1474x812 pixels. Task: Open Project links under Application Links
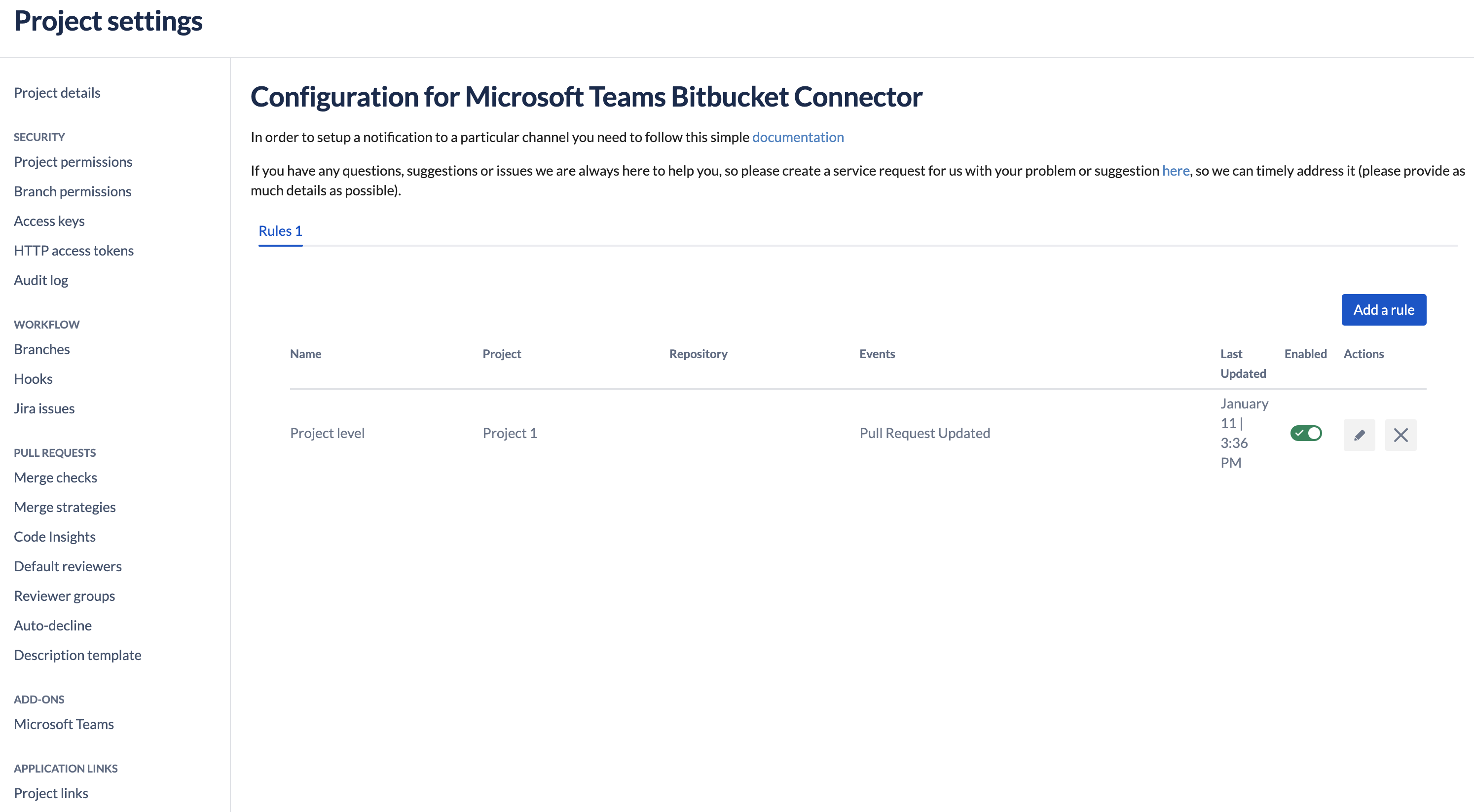(x=50, y=793)
